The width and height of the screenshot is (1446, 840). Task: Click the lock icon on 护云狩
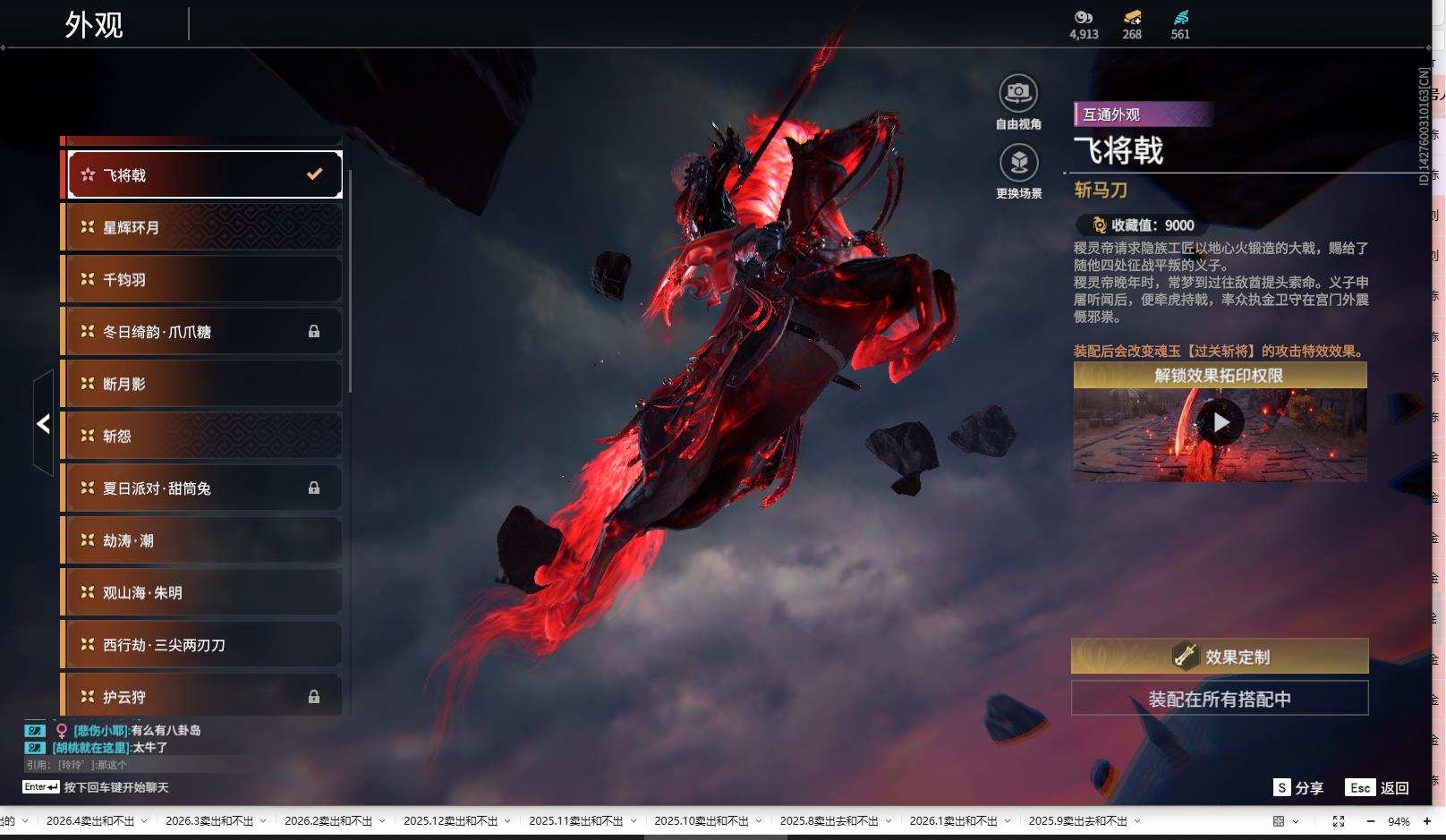(x=314, y=697)
